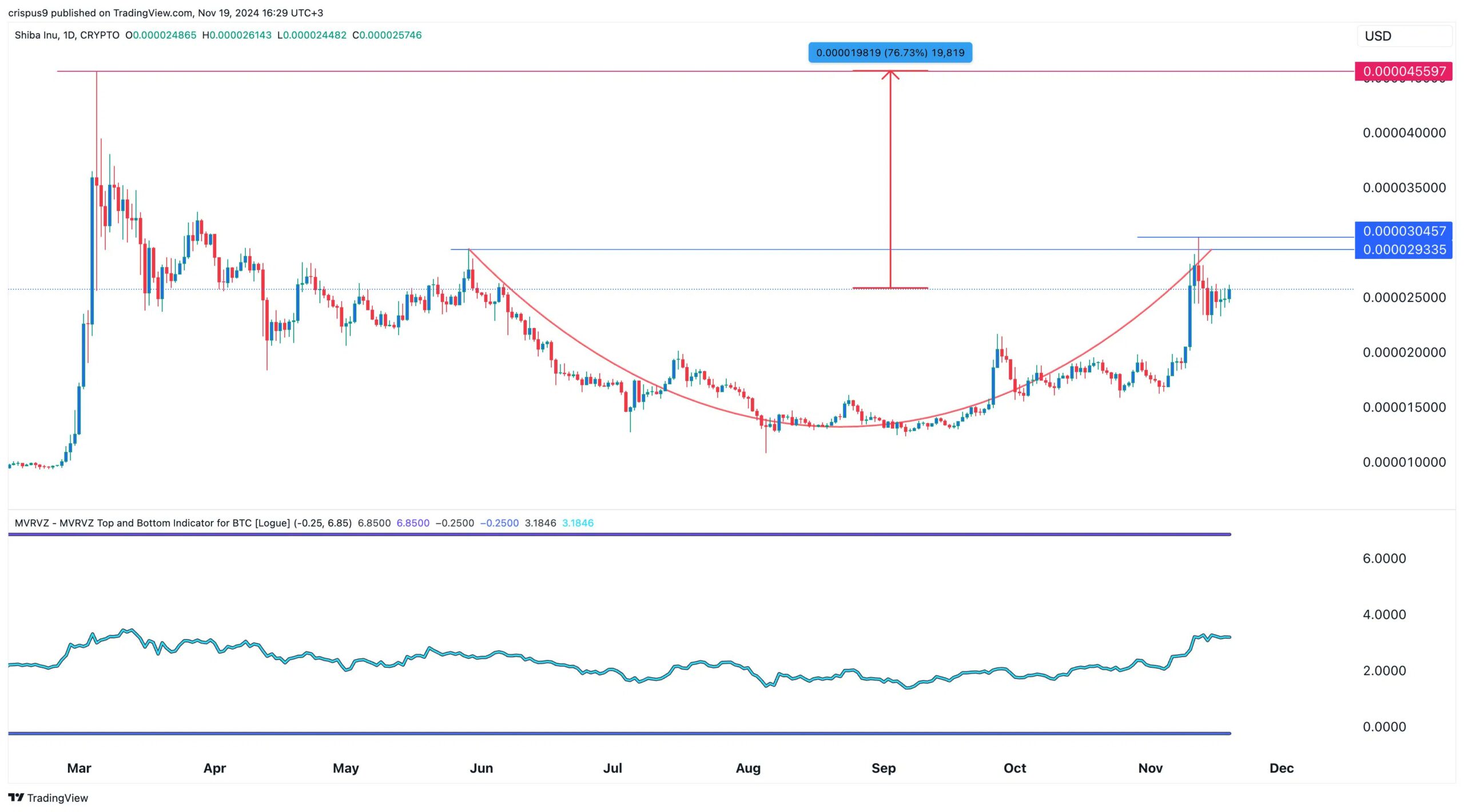
Task: Select the blue 0.000030457 price label
Action: (1404, 232)
